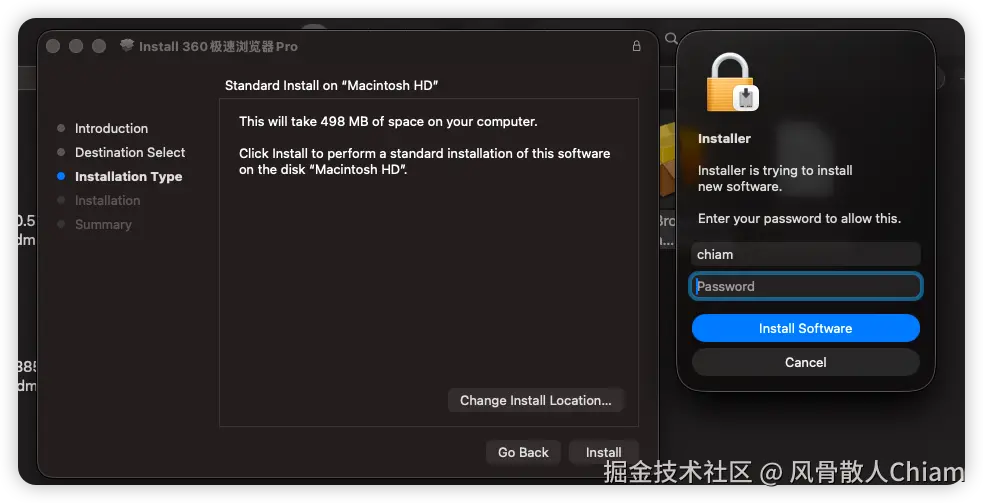This screenshot has width=983, height=503.
Task: Click the search magnifier icon behind dialog
Action: click(671, 39)
